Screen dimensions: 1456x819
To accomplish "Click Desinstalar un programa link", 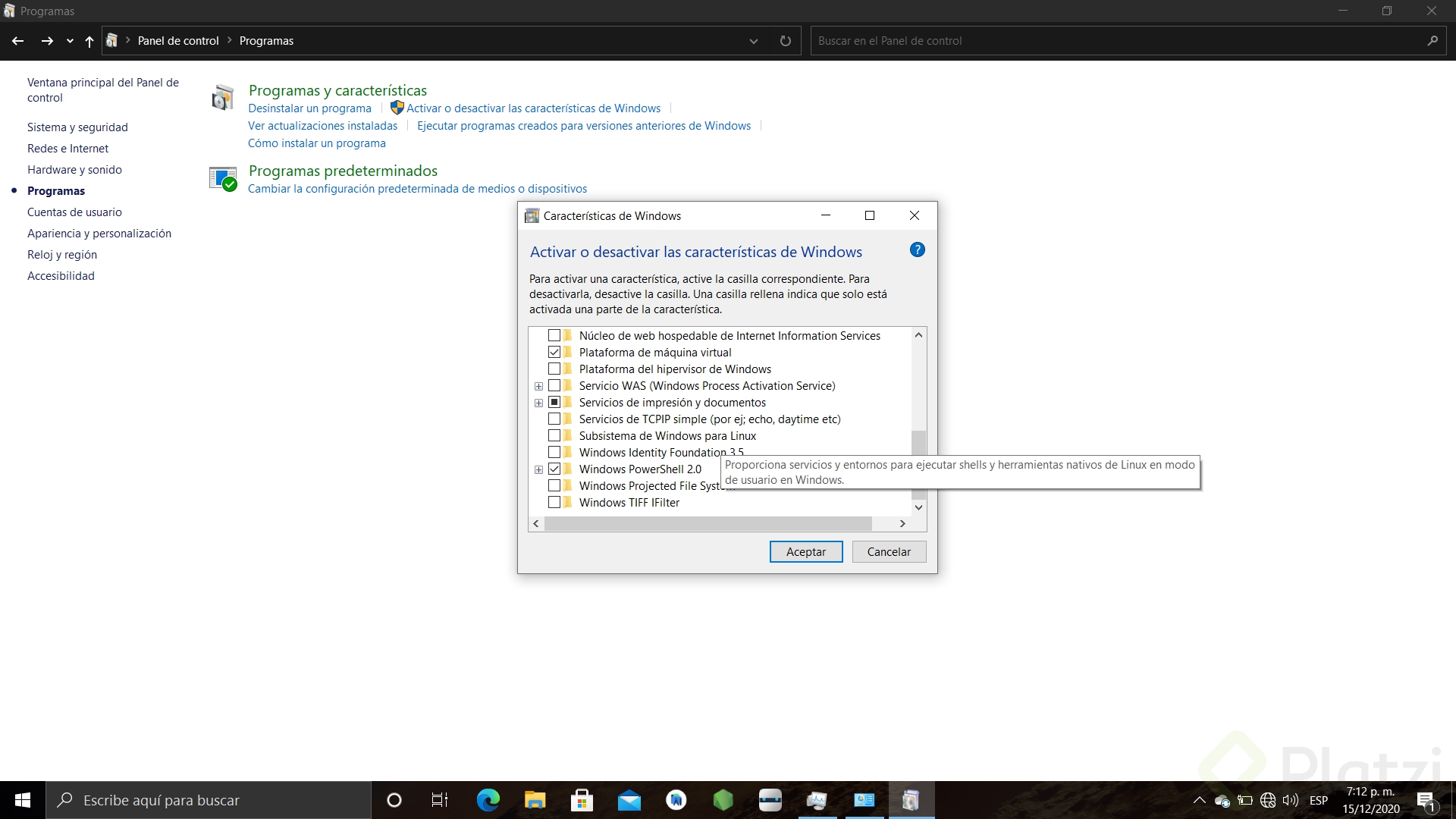I will pyautogui.click(x=309, y=108).
